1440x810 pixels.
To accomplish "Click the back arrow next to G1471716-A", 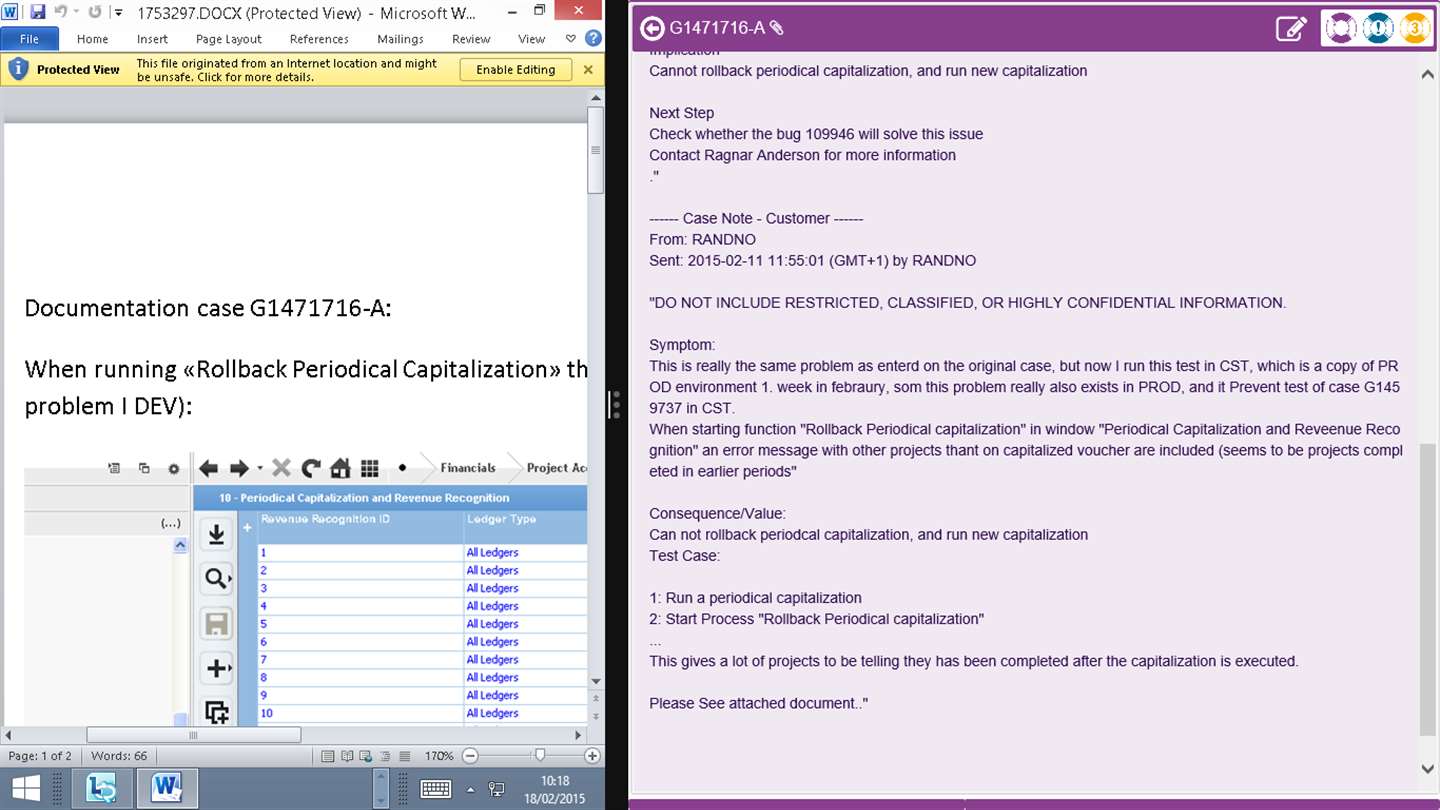I will (x=652, y=28).
